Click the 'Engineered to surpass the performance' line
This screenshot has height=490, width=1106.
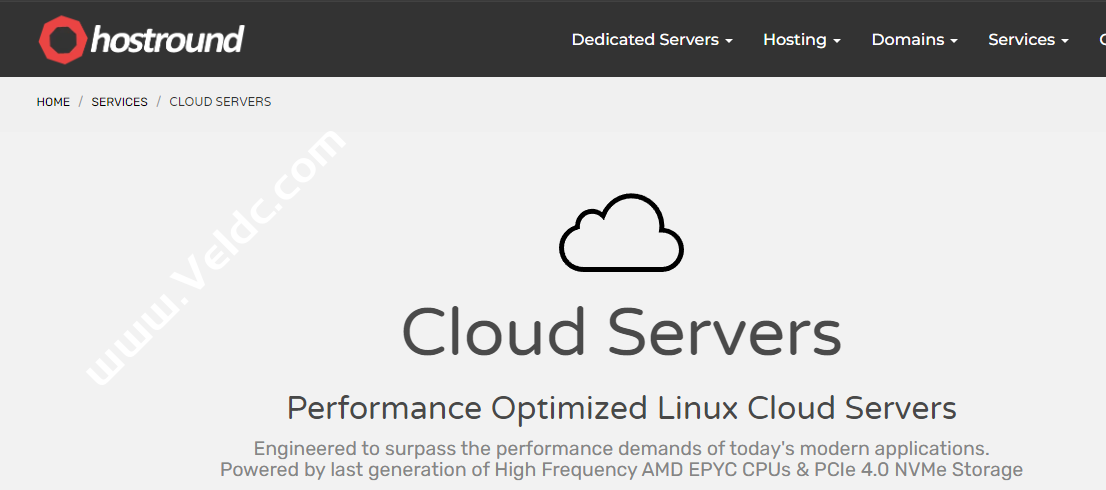(621, 448)
